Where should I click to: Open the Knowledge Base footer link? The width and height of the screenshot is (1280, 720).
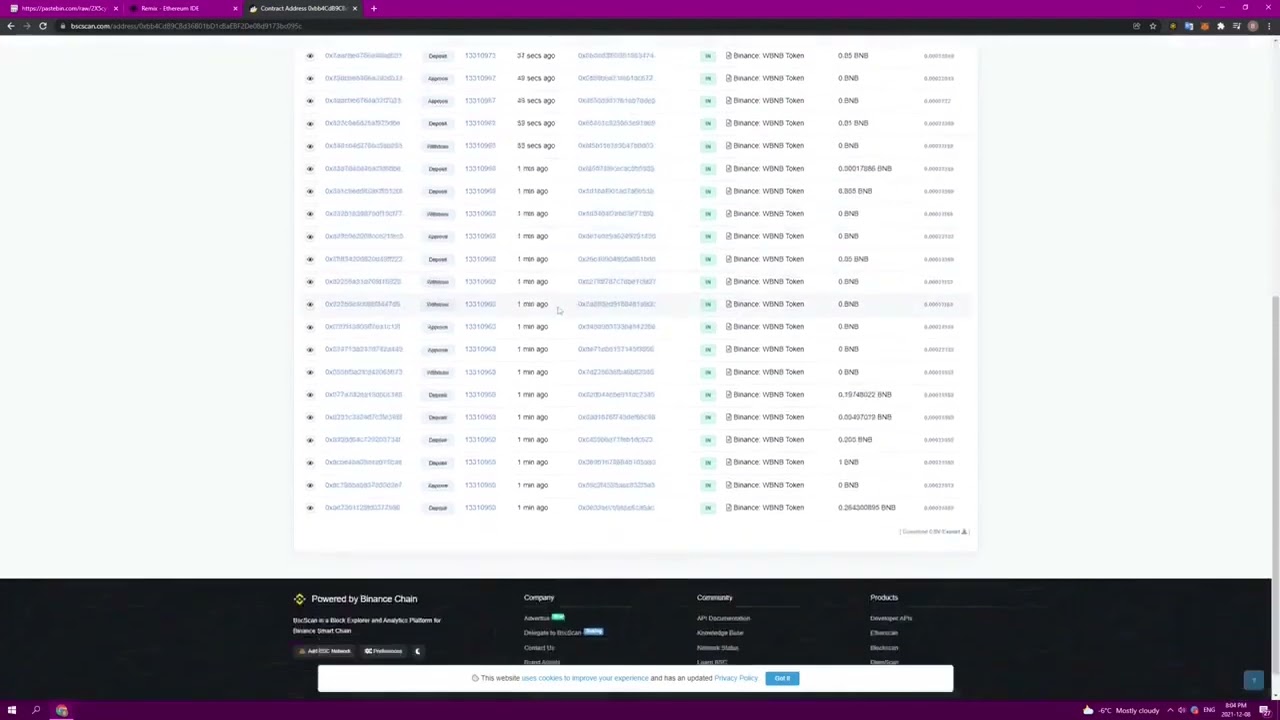click(x=720, y=633)
